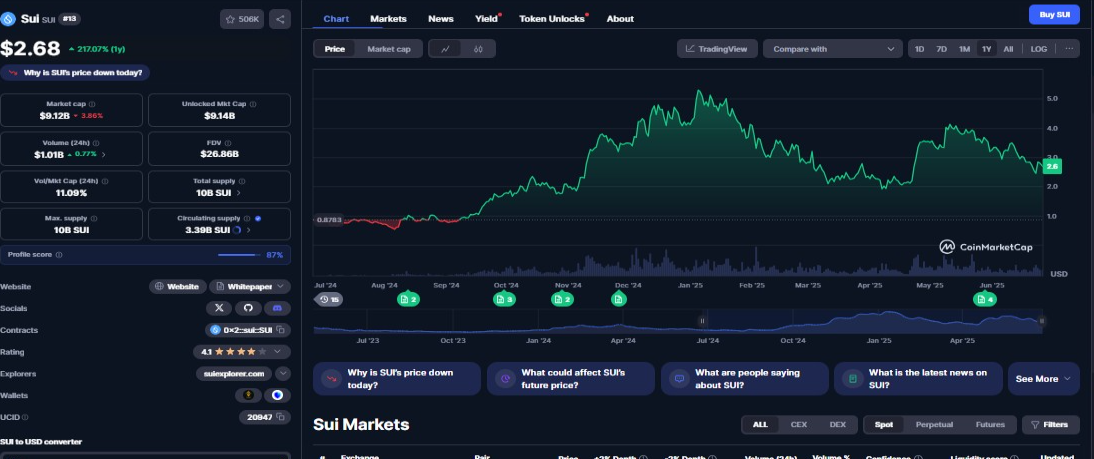
Task: Click the Sui coin logo
Action: coord(8,19)
